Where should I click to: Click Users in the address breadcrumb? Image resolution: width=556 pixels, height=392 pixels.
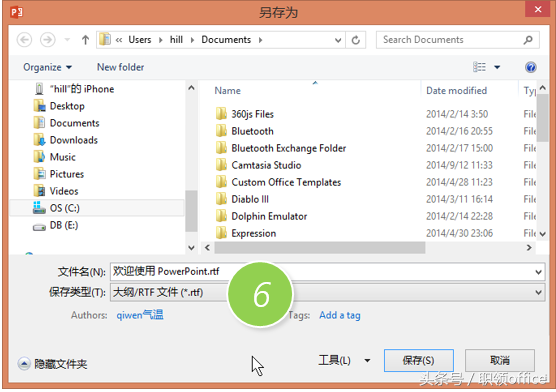tap(140, 40)
